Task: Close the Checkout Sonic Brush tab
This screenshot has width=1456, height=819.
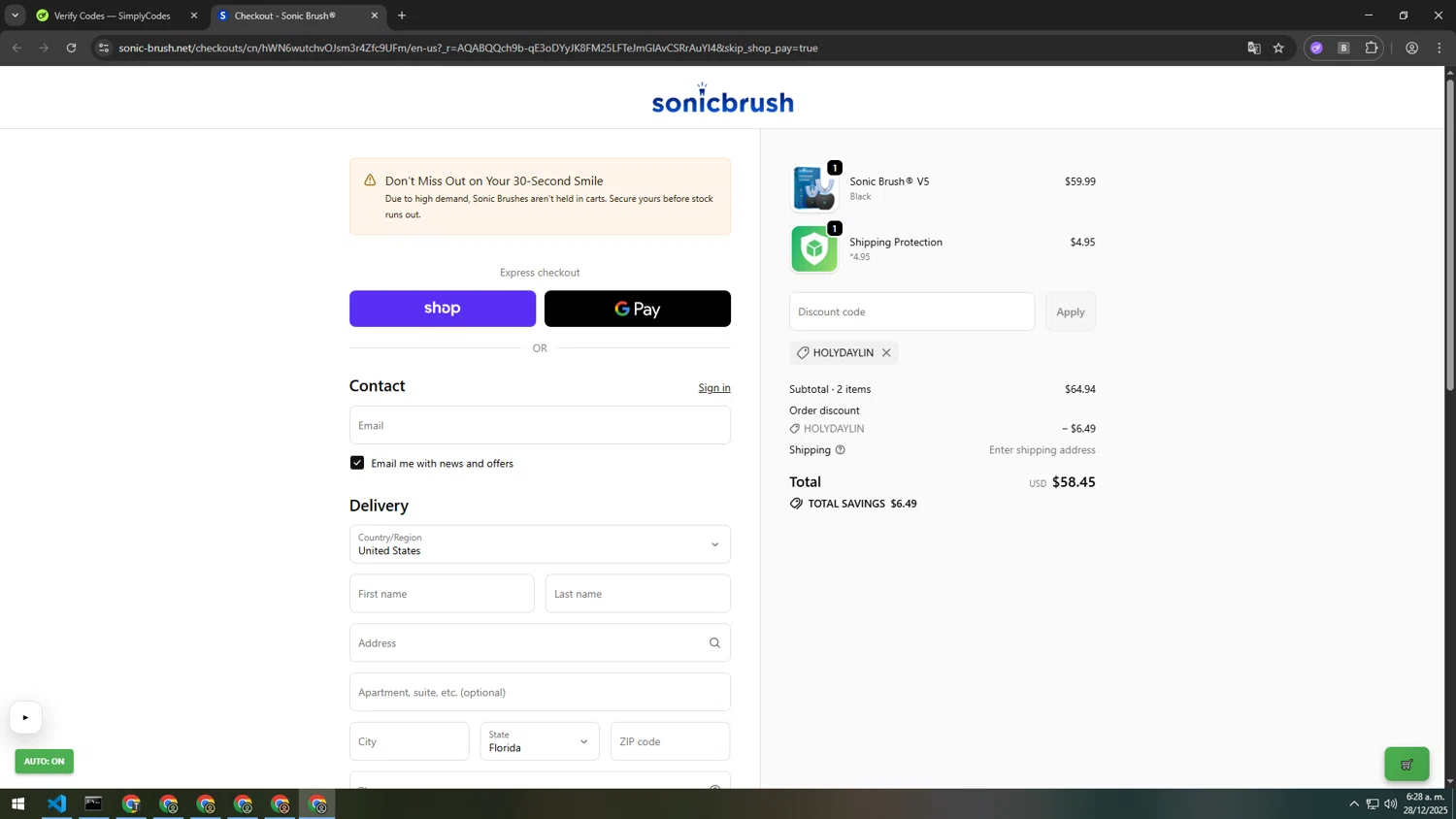Action: pyautogui.click(x=375, y=16)
